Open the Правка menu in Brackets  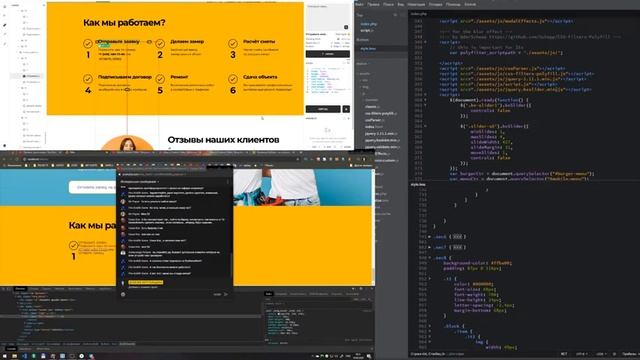pos(373,4)
